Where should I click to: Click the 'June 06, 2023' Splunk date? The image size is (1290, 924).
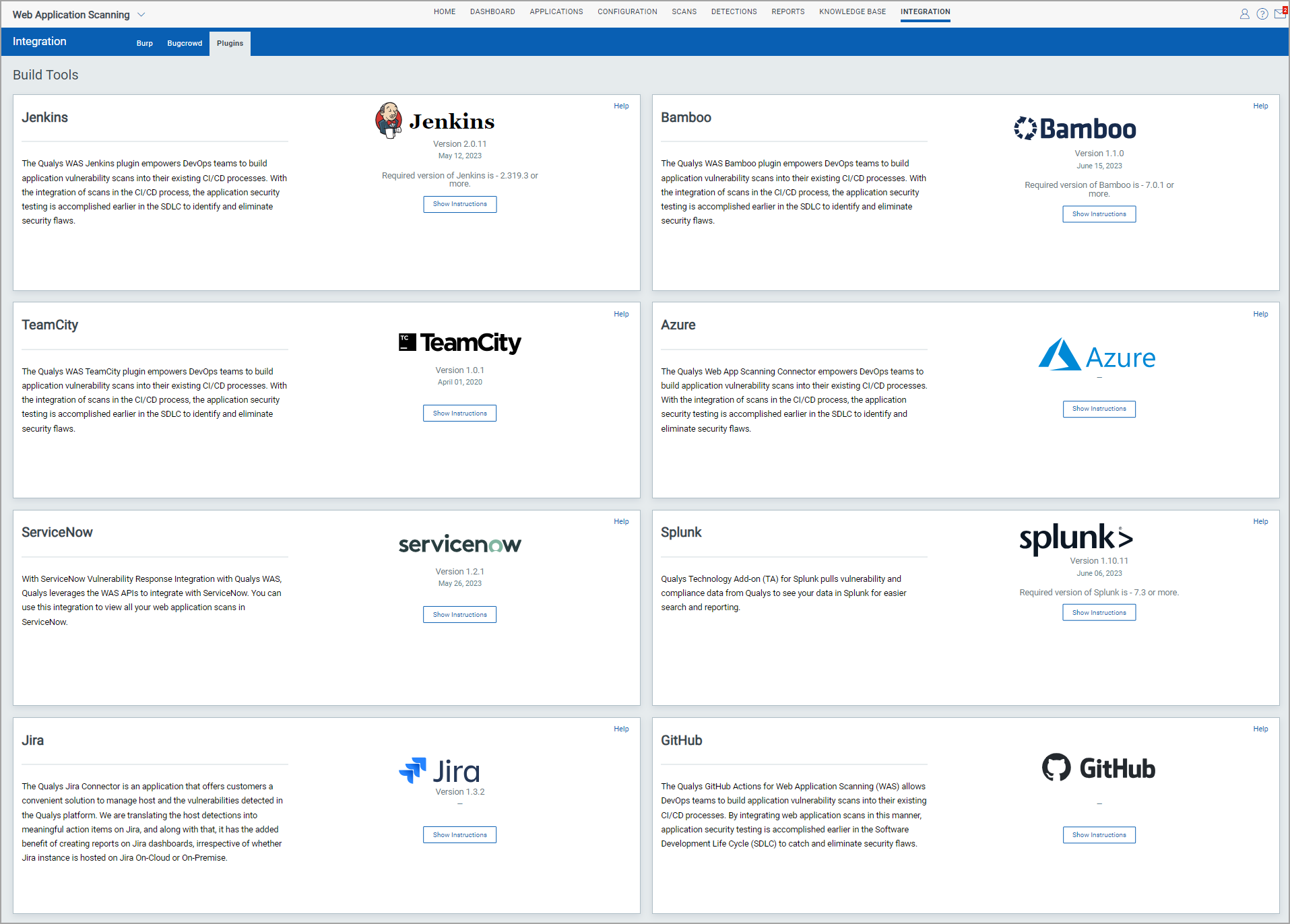tap(1099, 574)
